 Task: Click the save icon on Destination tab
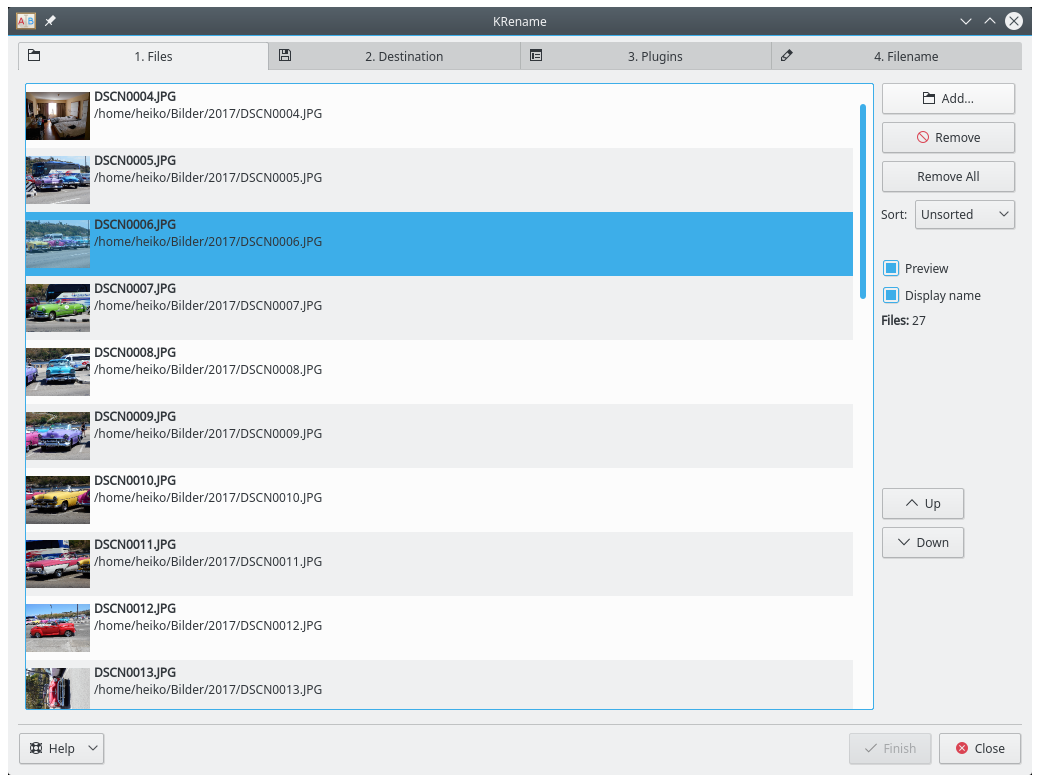(285, 56)
